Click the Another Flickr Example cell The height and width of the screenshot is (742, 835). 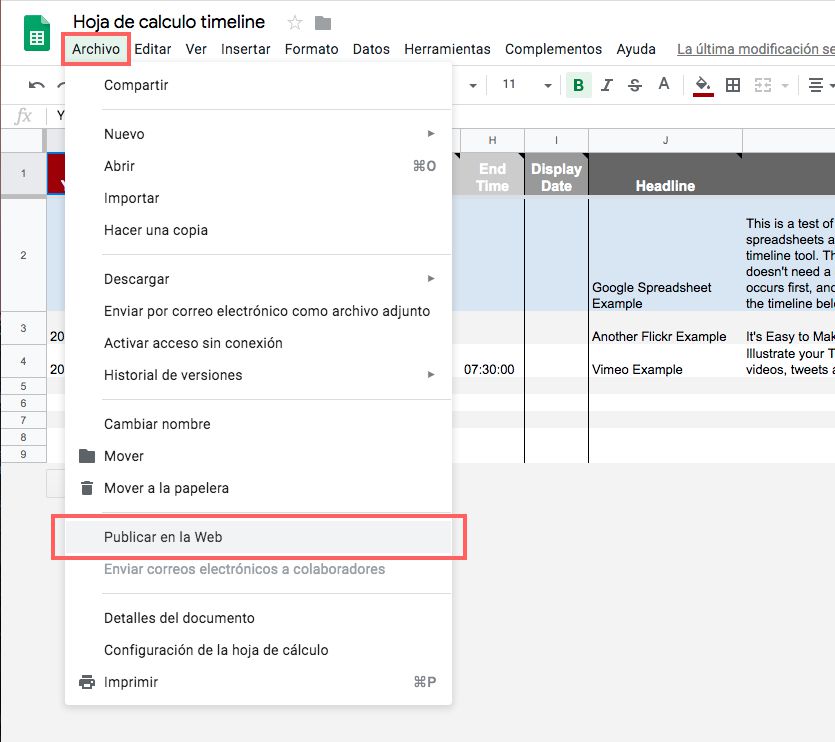pyautogui.click(x=666, y=328)
